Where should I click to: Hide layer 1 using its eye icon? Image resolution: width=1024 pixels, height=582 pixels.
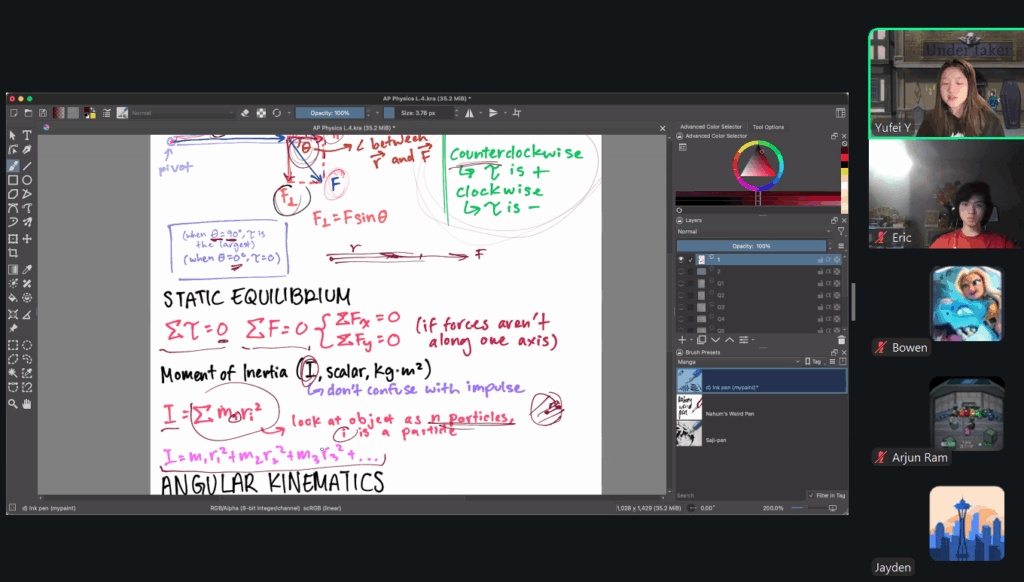(681, 259)
